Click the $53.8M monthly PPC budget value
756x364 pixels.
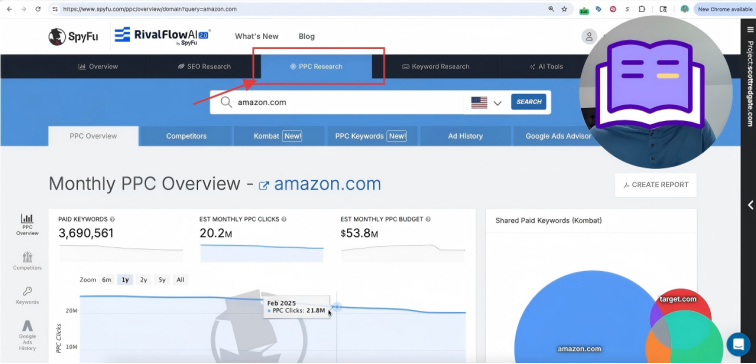pos(359,234)
